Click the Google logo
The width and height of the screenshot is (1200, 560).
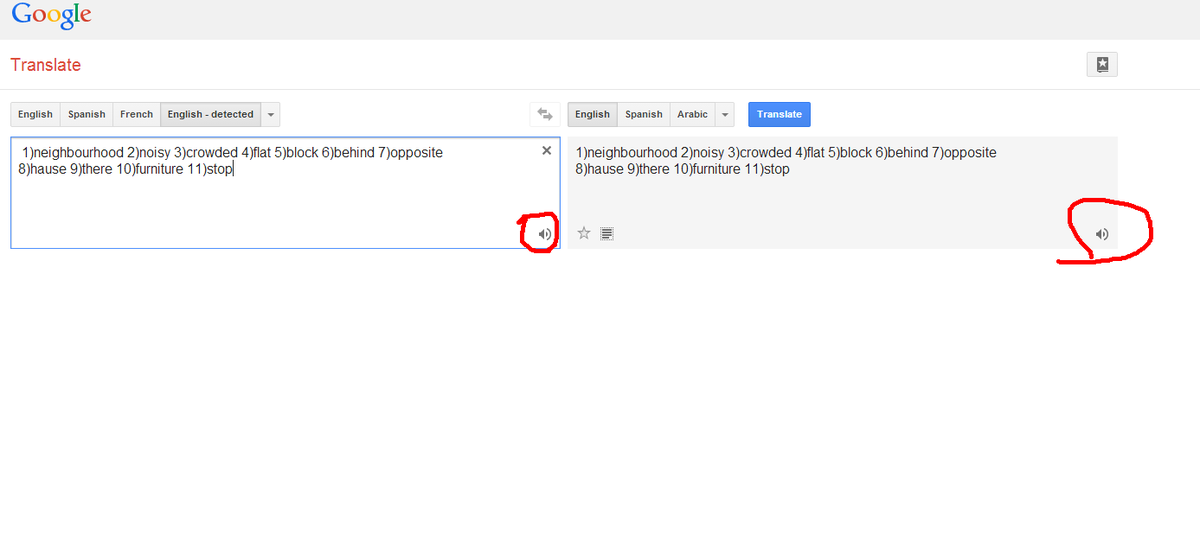pyautogui.click(x=52, y=16)
